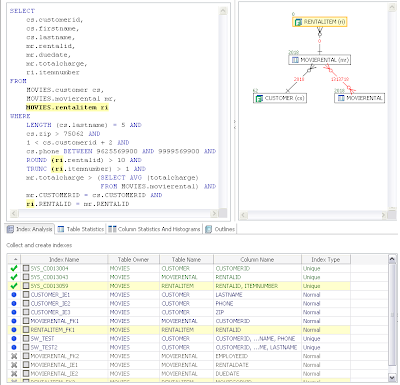400x385 pixels.
Task: Toggle checkbox for SW_TEST index
Action: pyautogui.click(x=26, y=338)
